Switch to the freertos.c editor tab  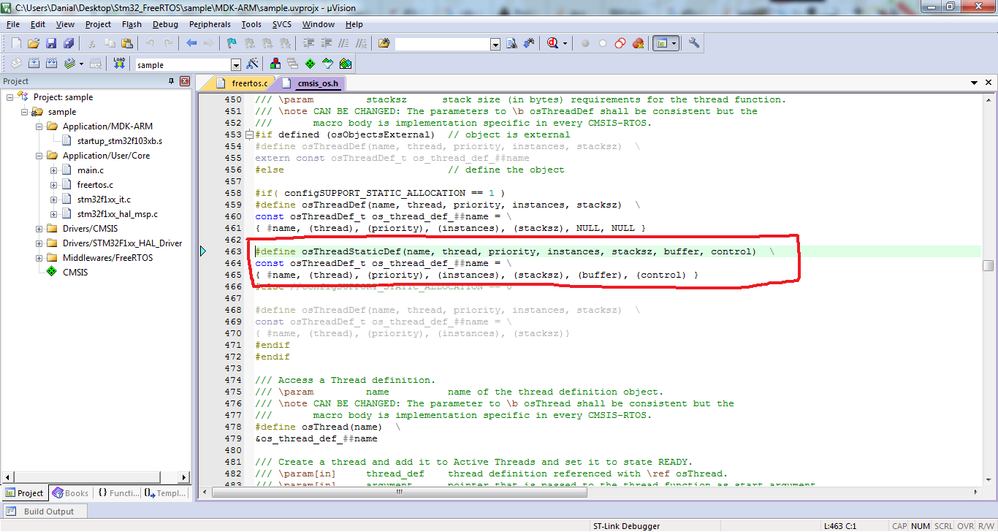(x=243, y=83)
